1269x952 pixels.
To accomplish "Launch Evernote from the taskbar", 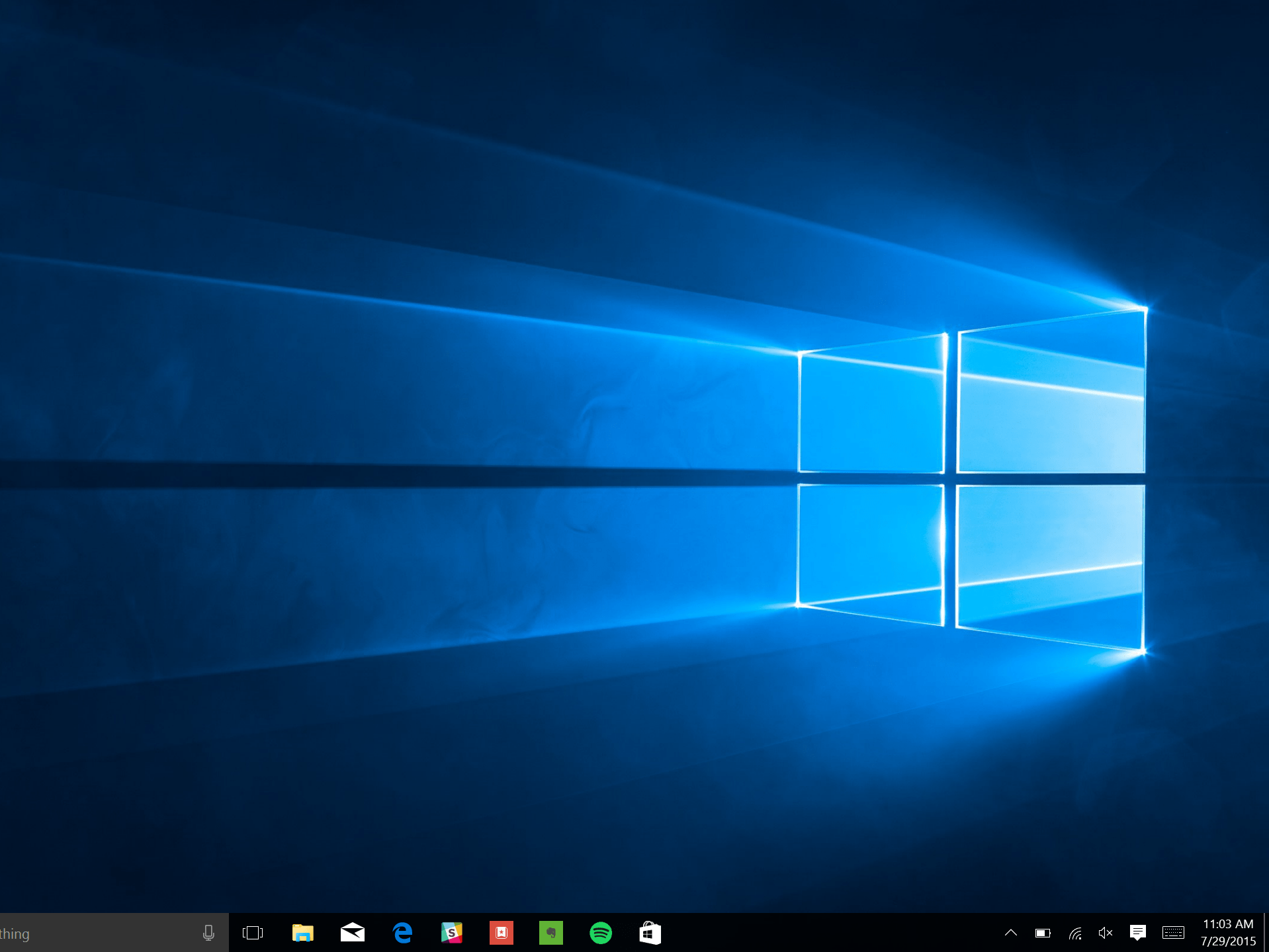I will coord(551,933).
